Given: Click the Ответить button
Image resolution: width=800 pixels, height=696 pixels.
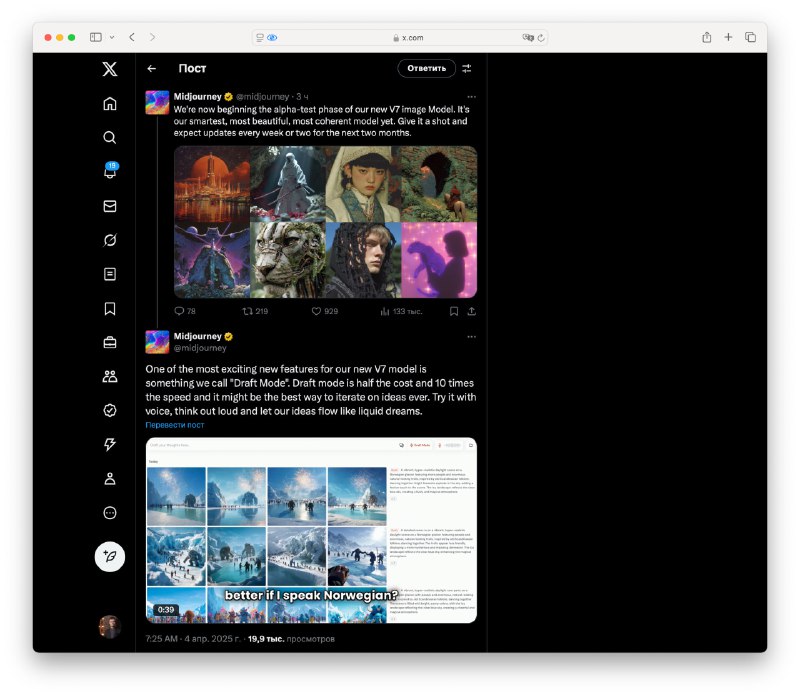Looking at the screenshot, I should click(427, 68).
